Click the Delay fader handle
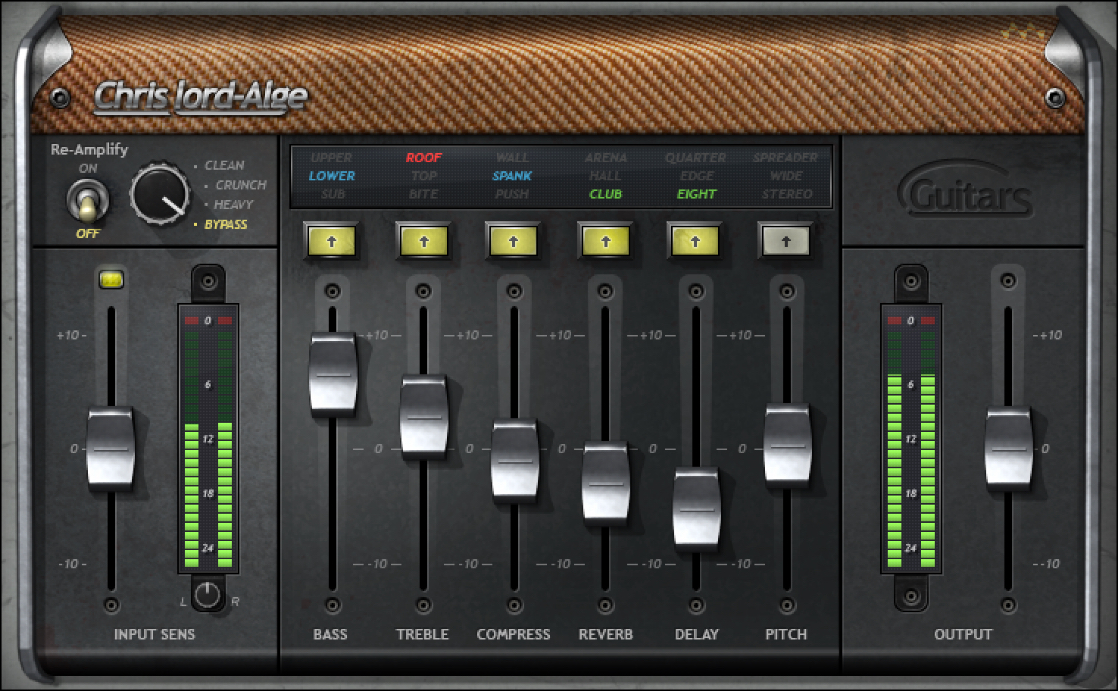Screen dimensions: 1118x691 696,509
